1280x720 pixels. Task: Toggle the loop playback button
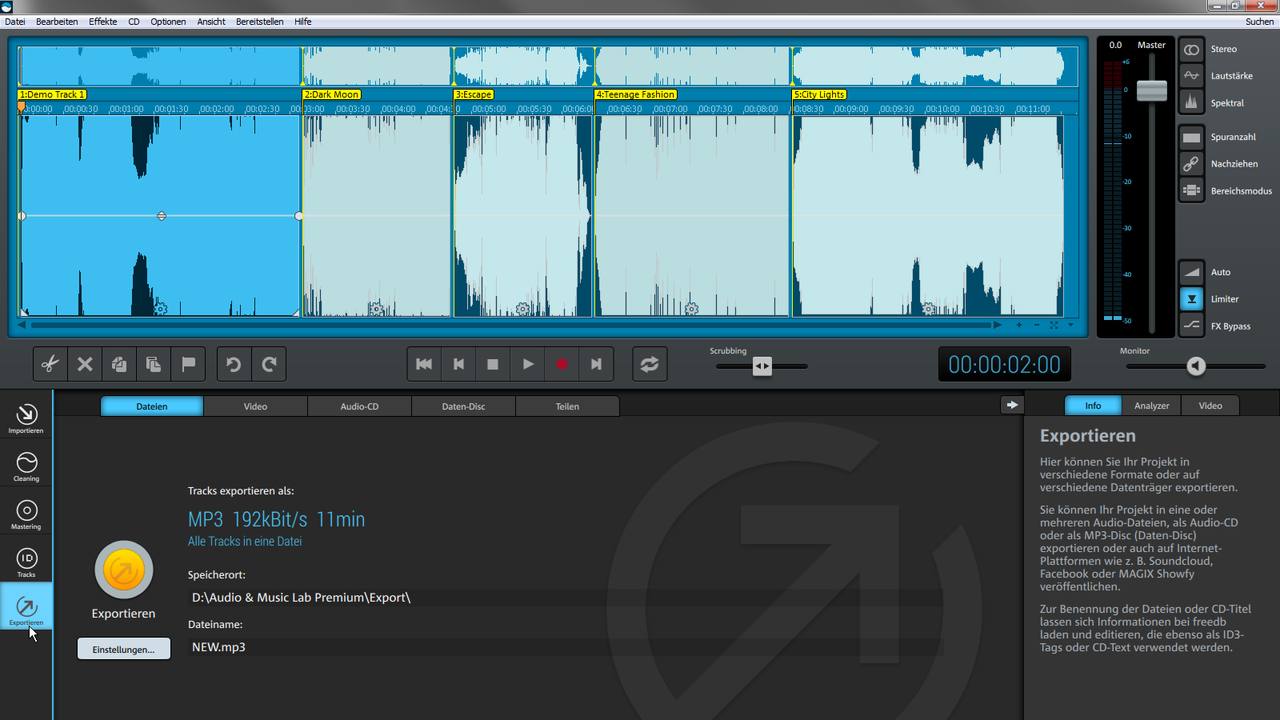650,365
